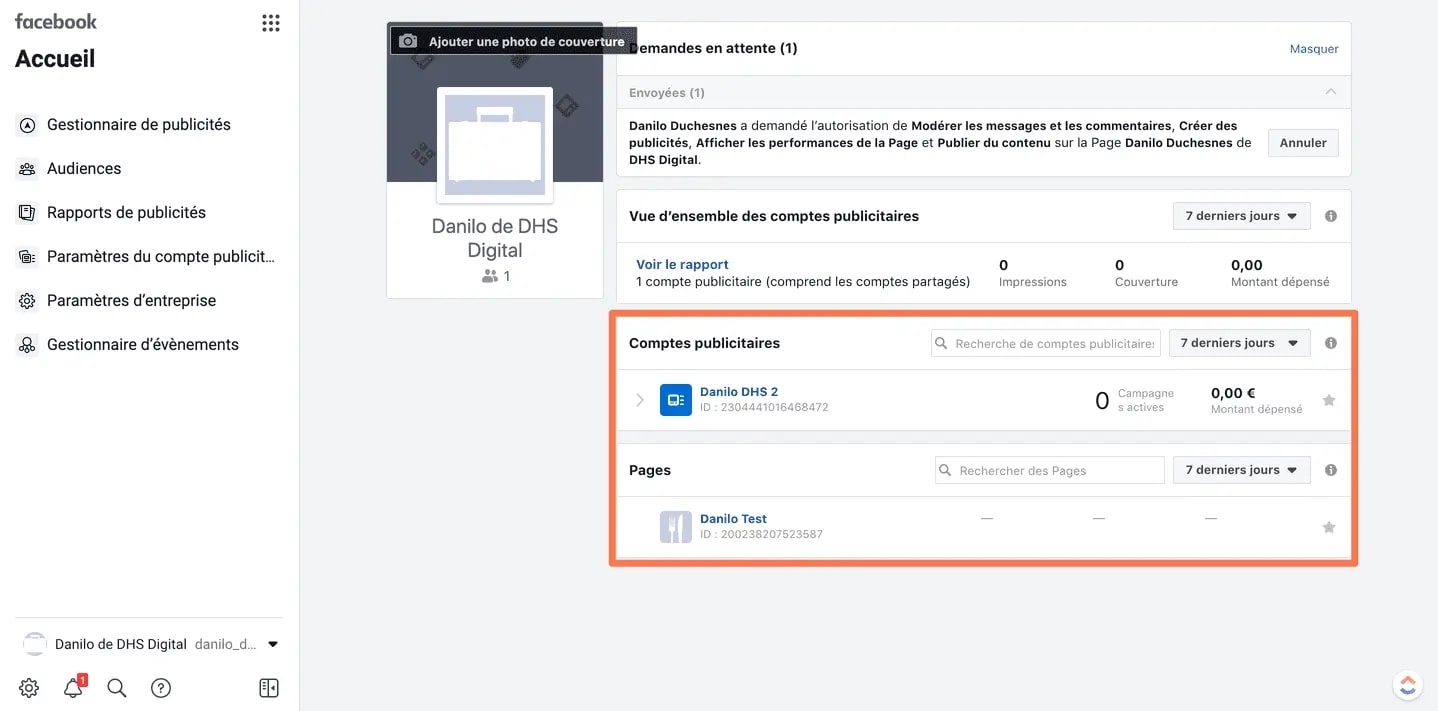
Task: Go to Paramètres d'entreprise
Action: (x=131, y=301)
